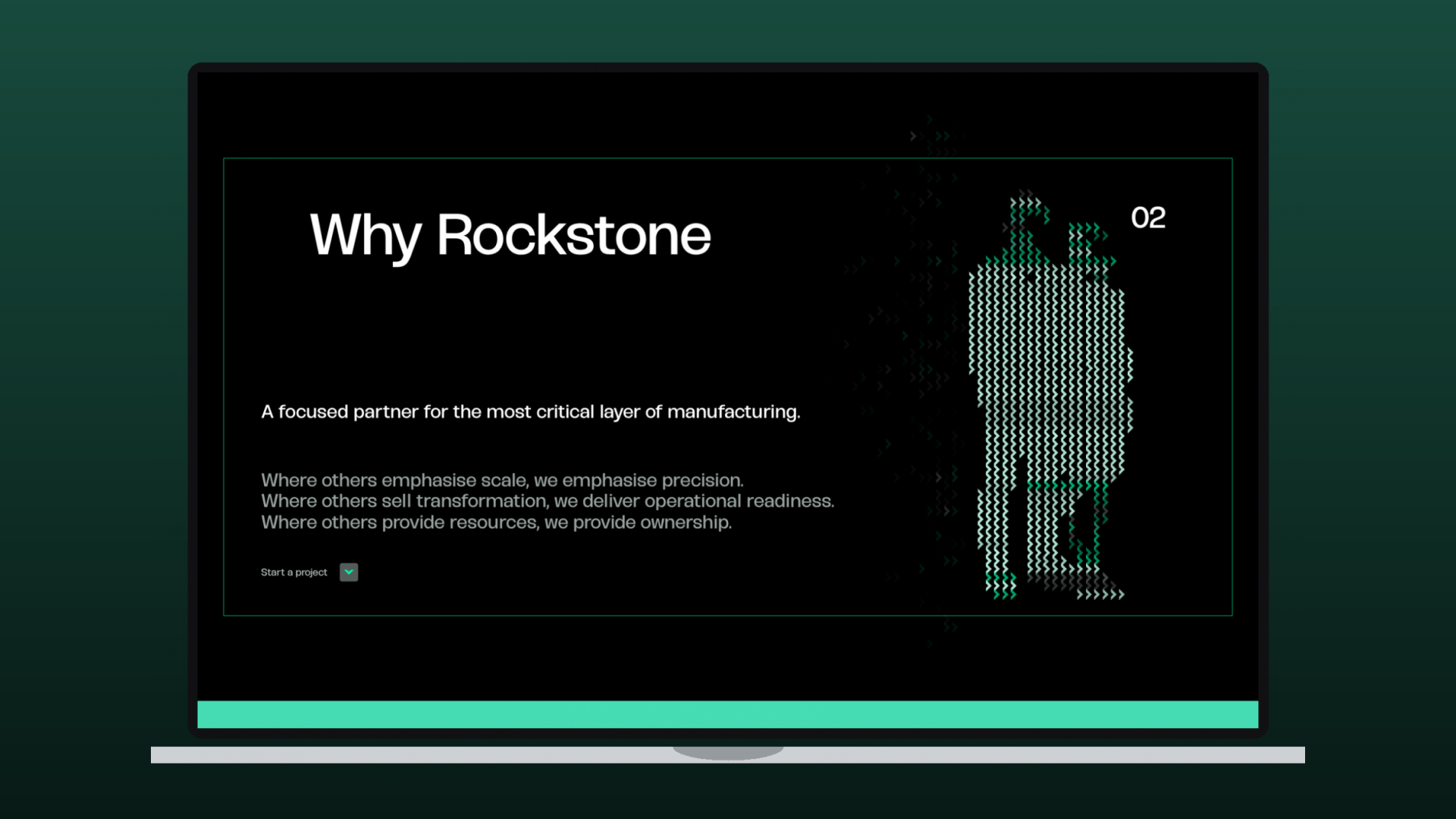Screen dimensions: 1456x819
Task: Click the chevron-pattern figure illustration
Action: [1050, 395]
